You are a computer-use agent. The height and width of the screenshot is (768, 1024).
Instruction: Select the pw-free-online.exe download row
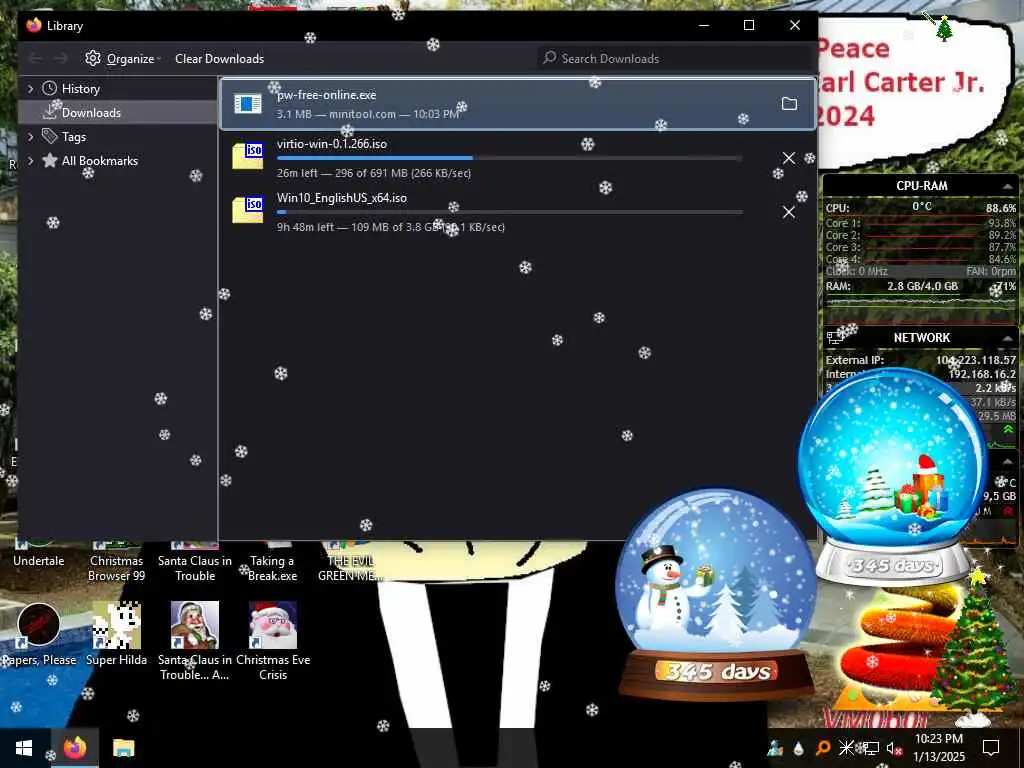click(x=518, y=104)
